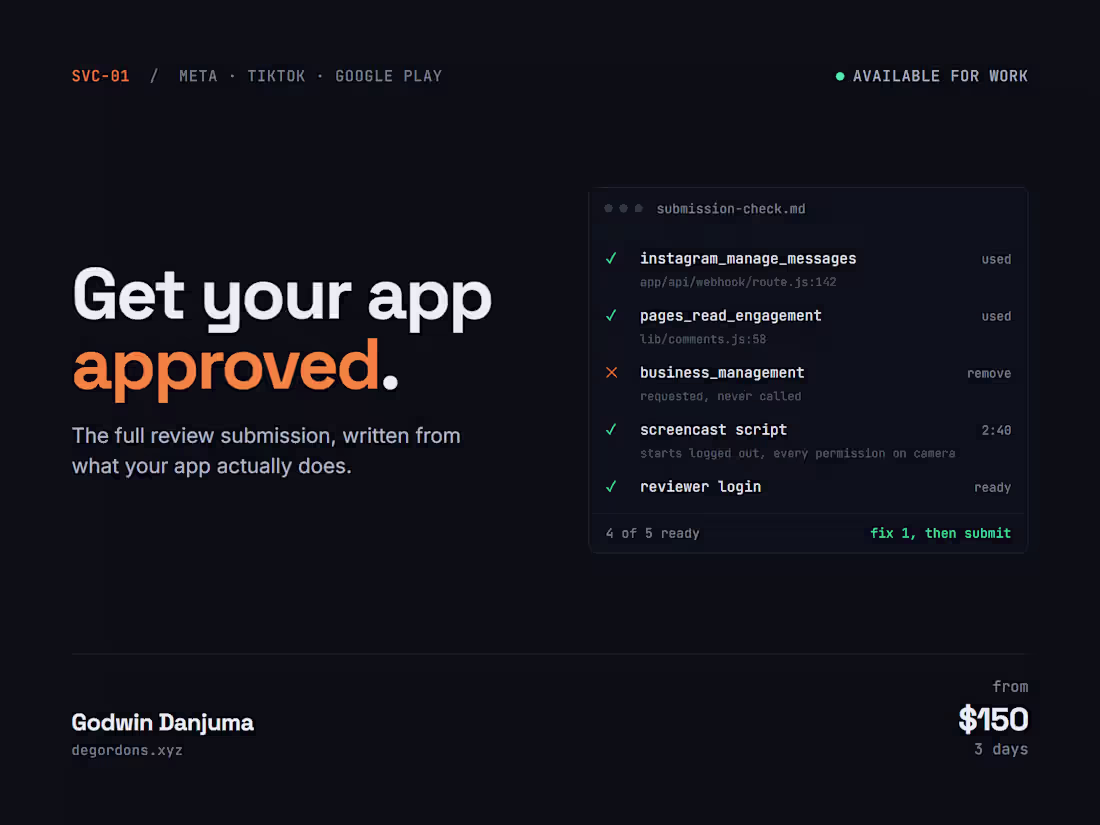Click the Godwin Danjuma name

163,722
